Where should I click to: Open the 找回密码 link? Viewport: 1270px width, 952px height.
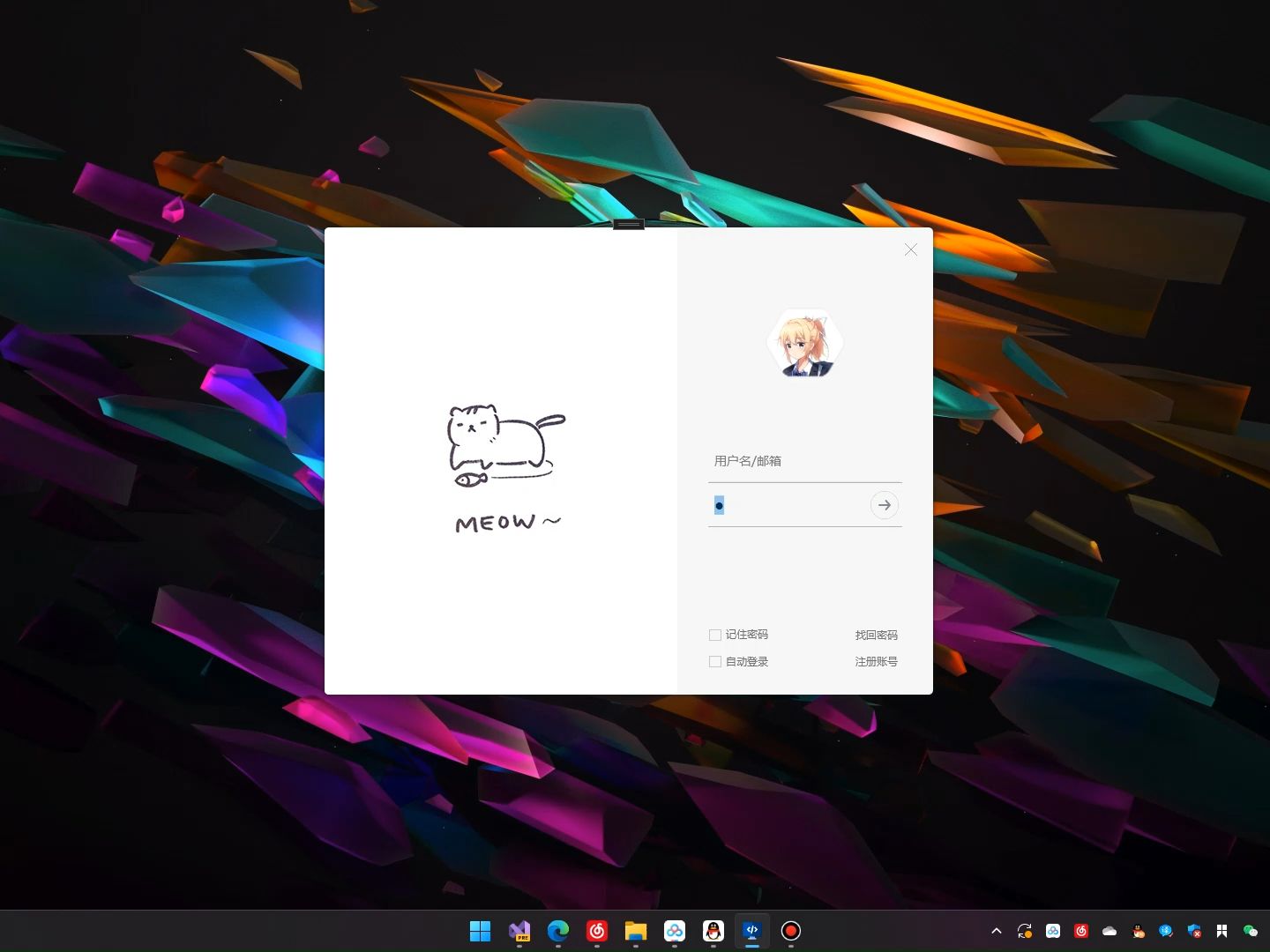tap(876, 635)
